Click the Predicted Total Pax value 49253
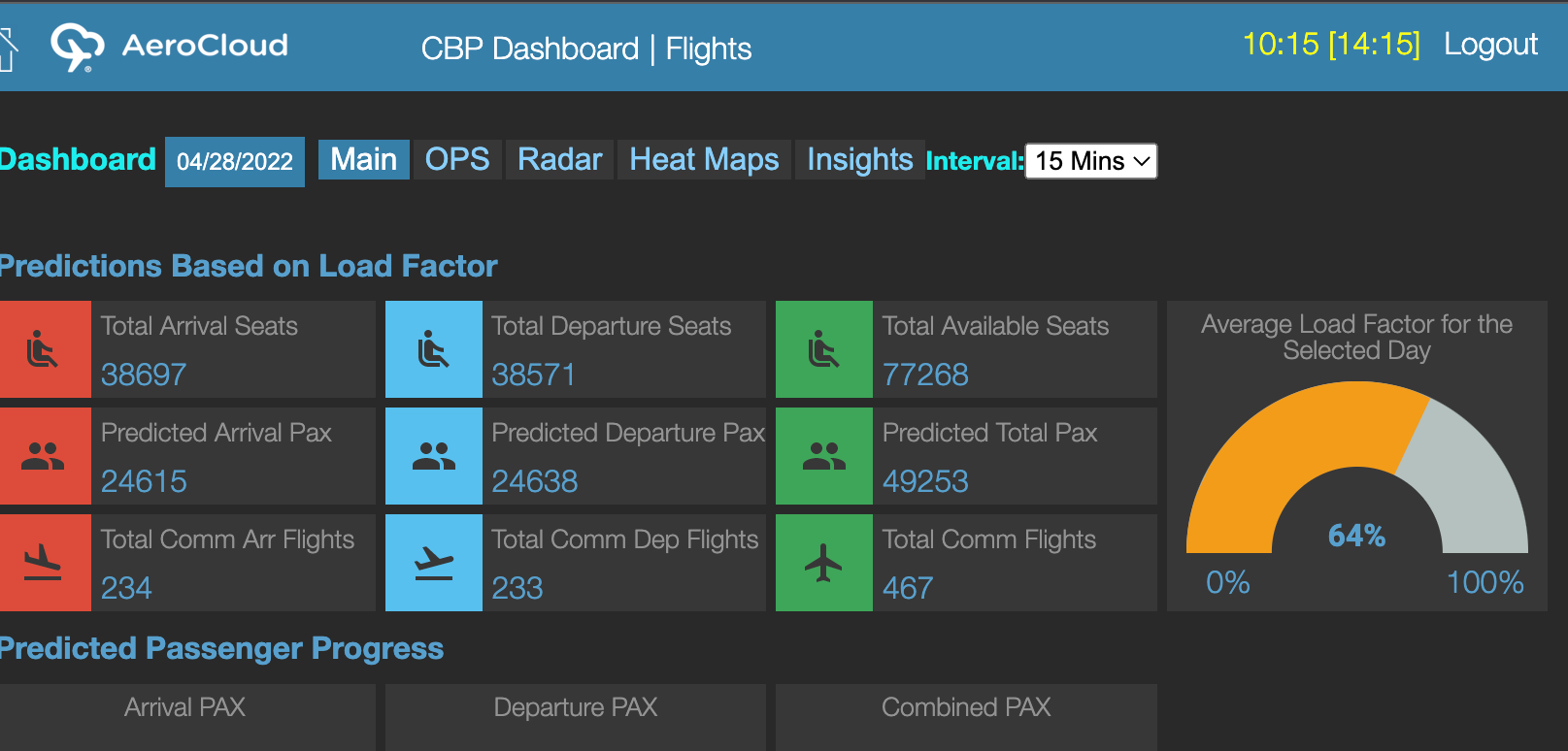 (x=925, y=481)
